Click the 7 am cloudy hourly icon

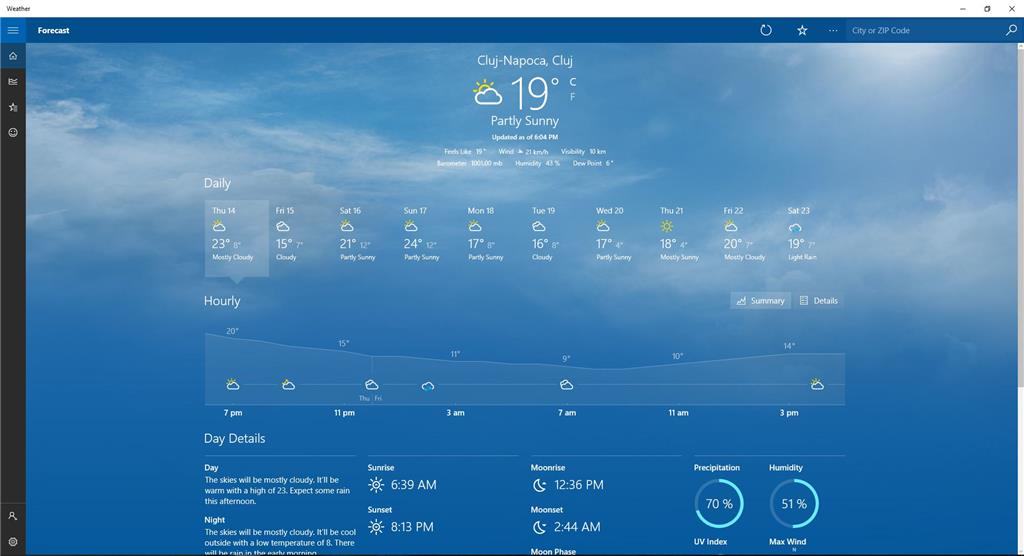[x=566, y=385]
